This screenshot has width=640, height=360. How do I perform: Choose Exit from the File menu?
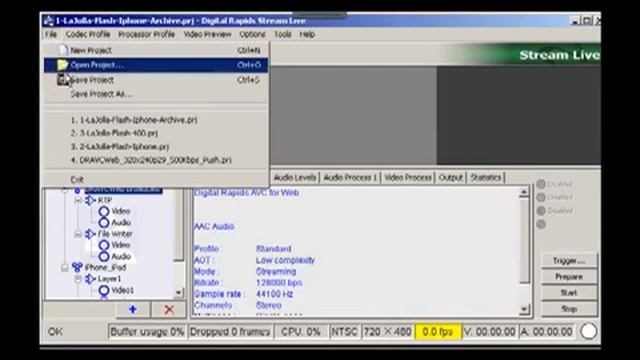(x=156, y=179)
